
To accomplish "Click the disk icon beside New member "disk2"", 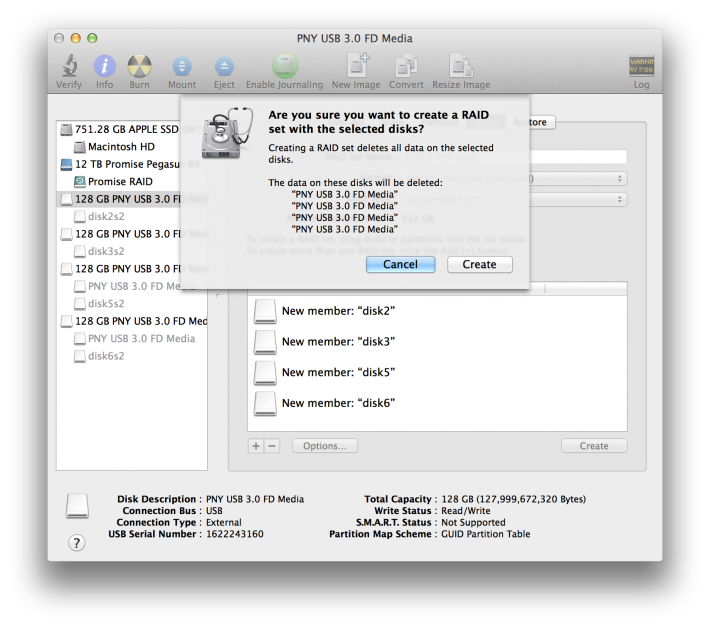I will [265, 311].
